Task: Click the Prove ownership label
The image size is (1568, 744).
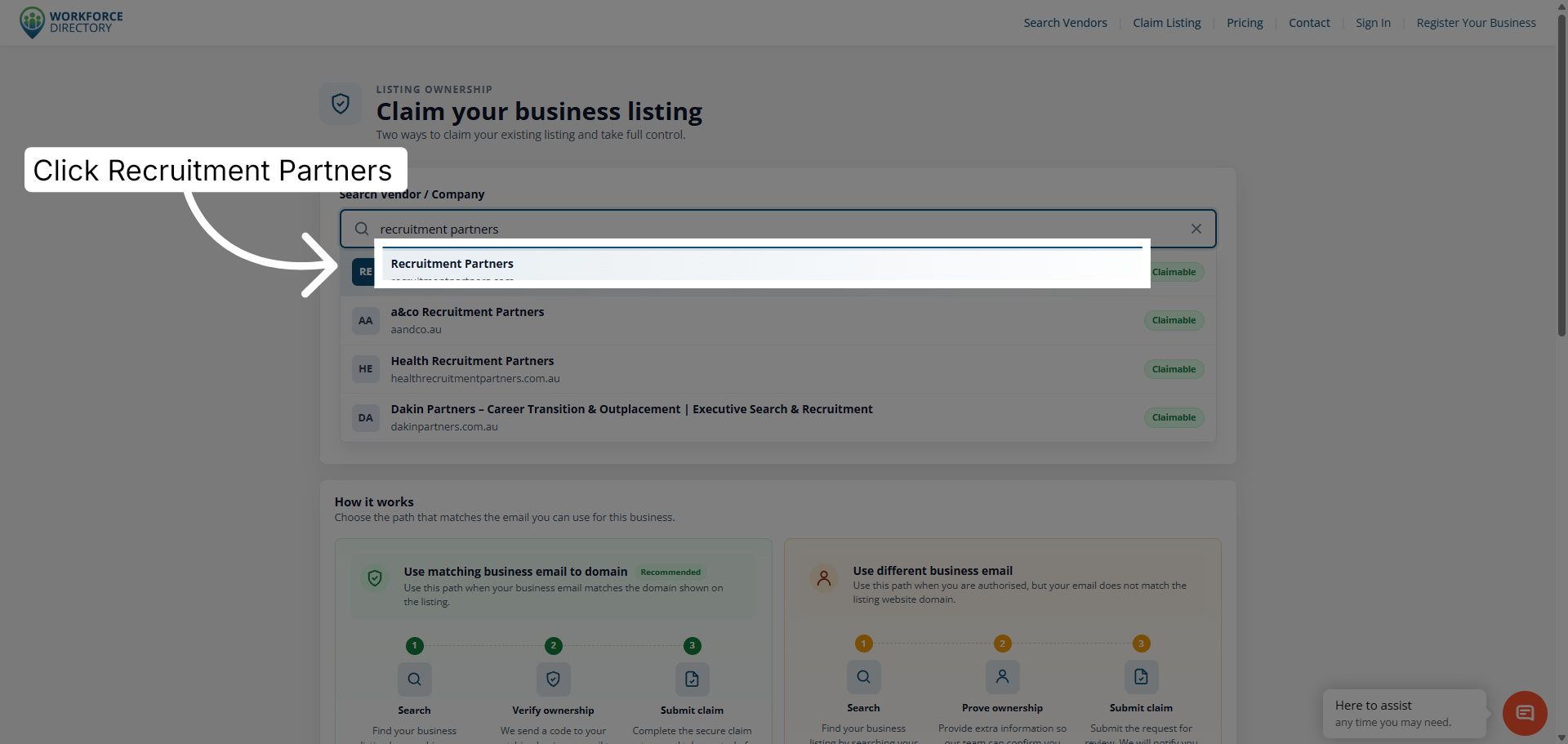Action: coord(1002,708)
